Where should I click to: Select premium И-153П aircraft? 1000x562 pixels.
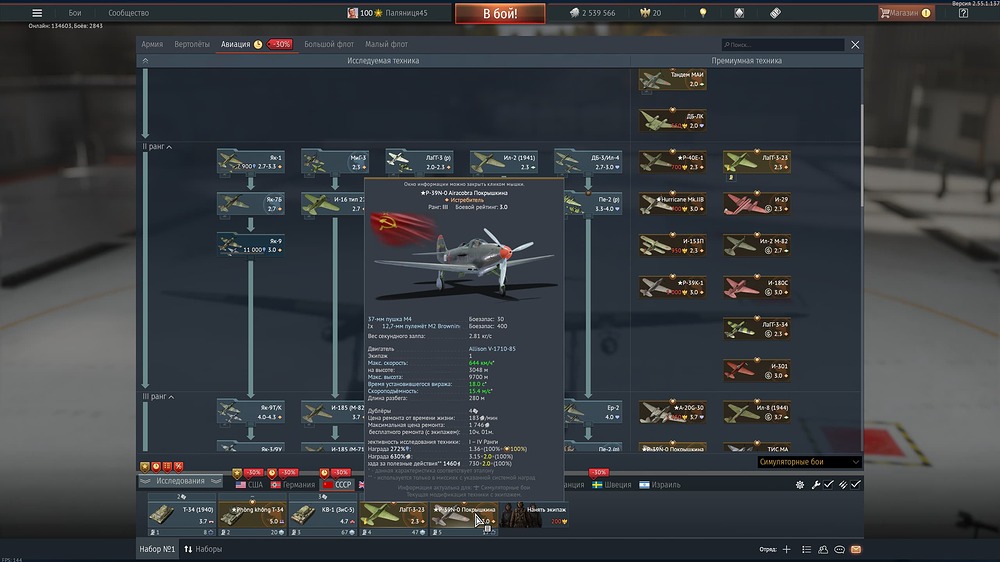point(672,245)
